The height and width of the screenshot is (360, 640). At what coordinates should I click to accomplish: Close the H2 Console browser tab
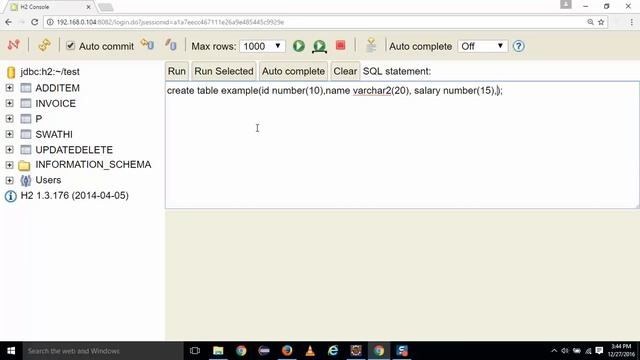[x=88, y=7]
